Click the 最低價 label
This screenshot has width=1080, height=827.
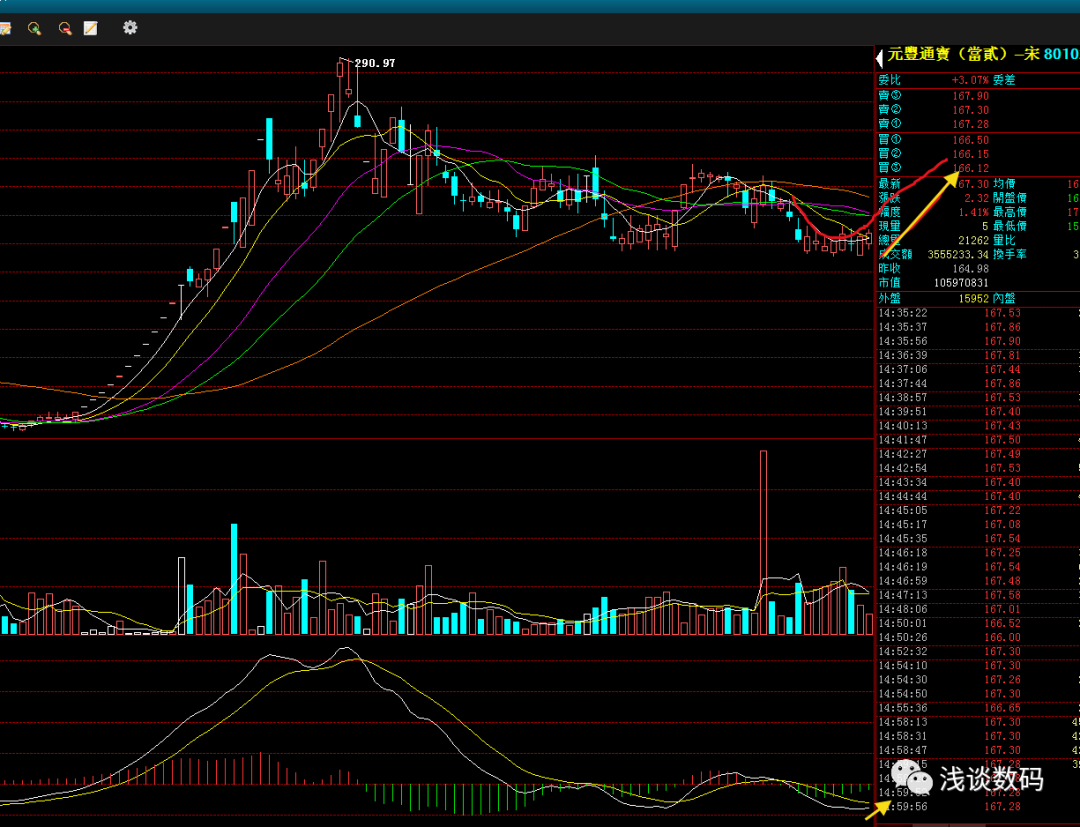pos(1010,226)
